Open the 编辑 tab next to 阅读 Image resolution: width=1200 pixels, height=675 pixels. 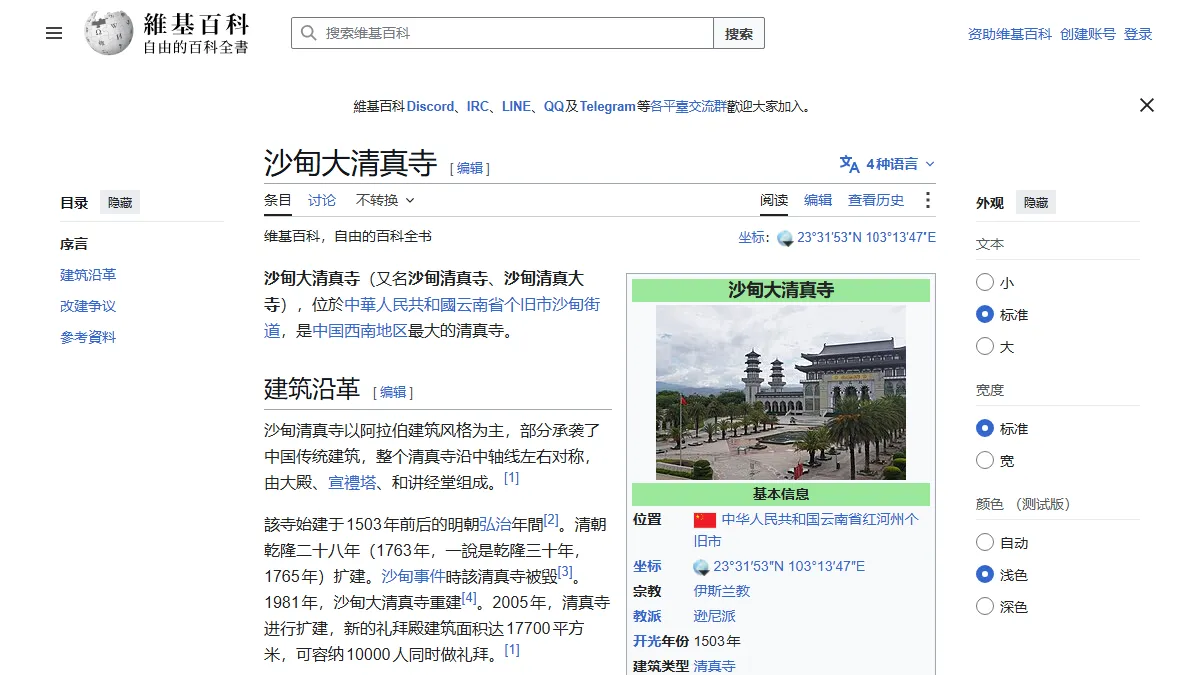click(818, 200)
